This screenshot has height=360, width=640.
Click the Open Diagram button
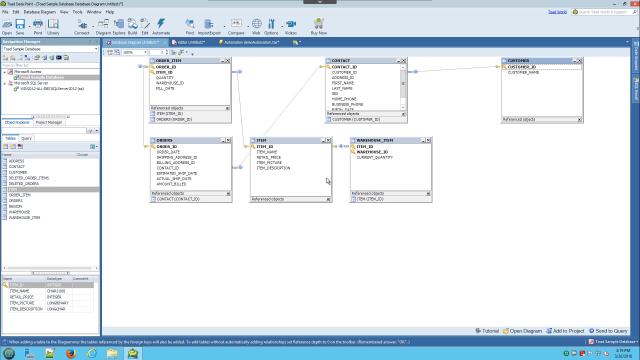pos(522,331)
